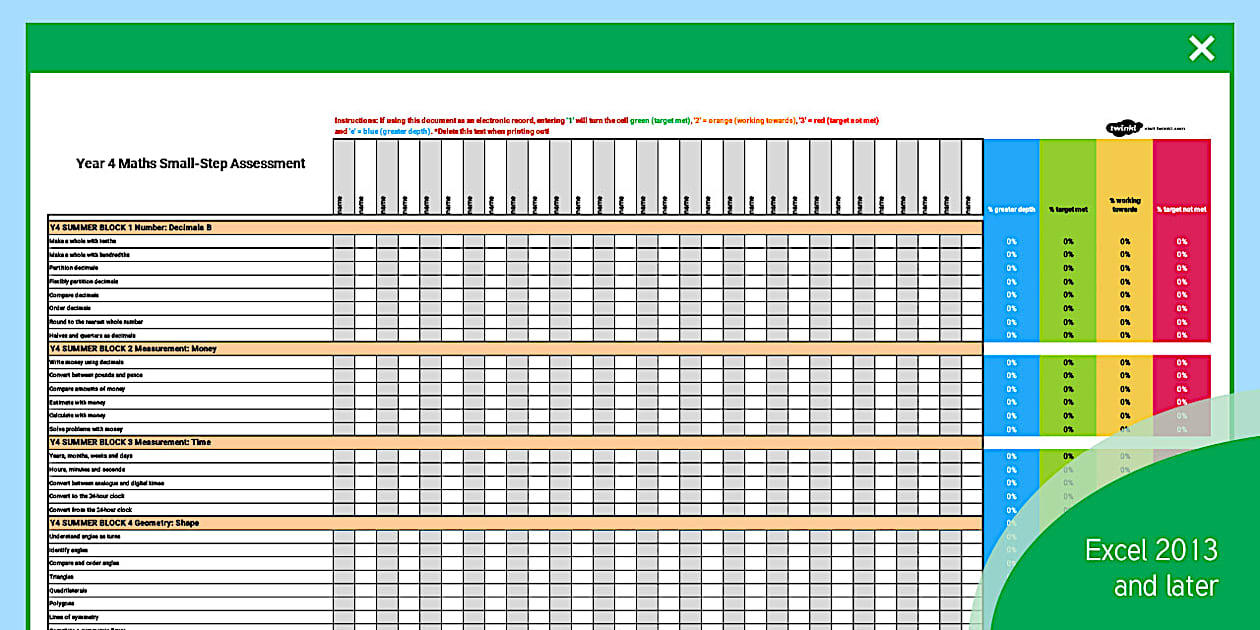Click the first 0% cell under % greater depth

coord(1010,240)
